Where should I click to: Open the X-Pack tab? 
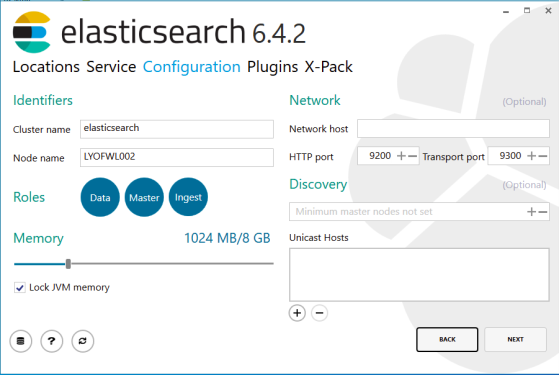(328, 67)
